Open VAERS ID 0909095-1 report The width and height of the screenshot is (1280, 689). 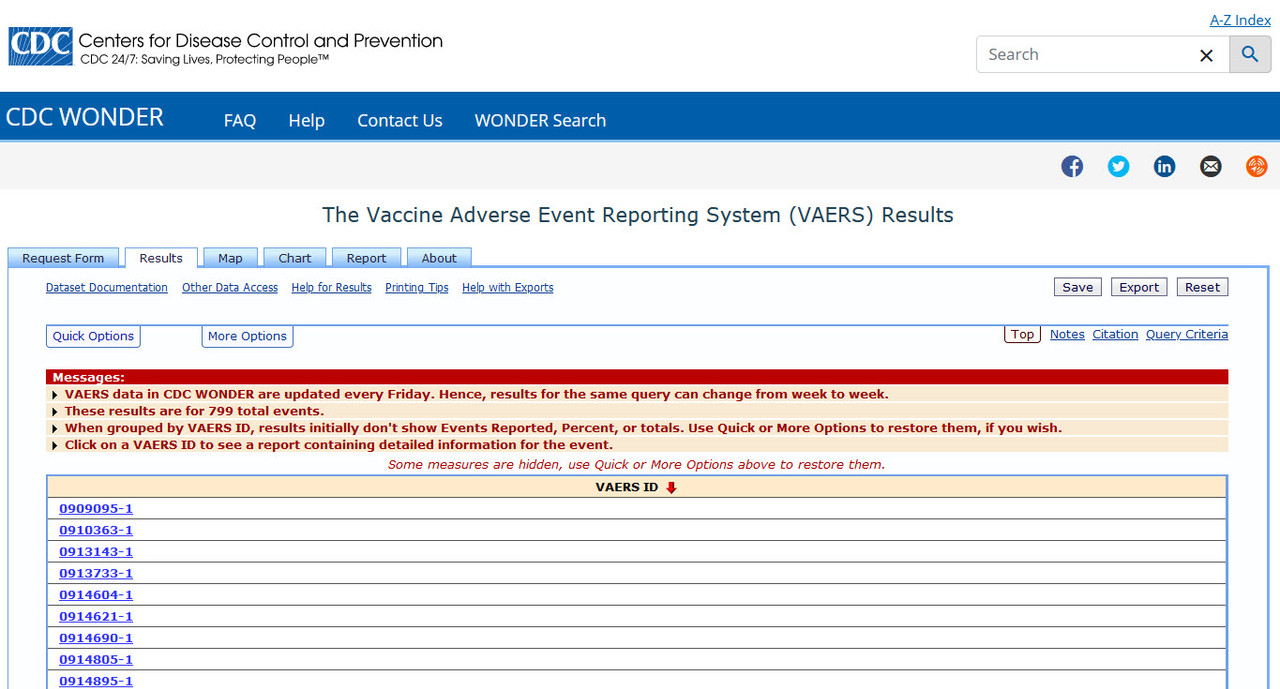coord(96,509)
